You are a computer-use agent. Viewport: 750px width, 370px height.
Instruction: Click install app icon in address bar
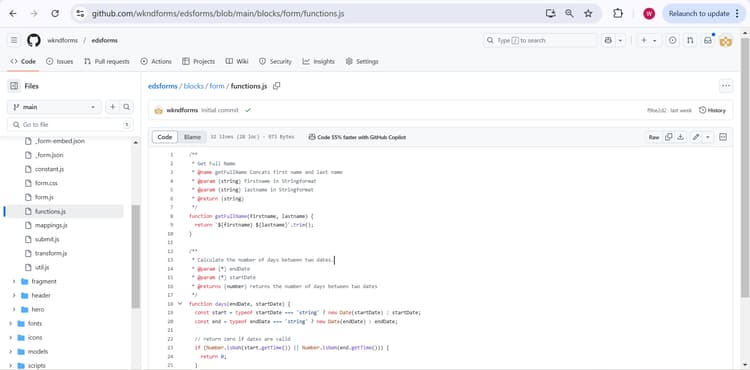[551, 14]
